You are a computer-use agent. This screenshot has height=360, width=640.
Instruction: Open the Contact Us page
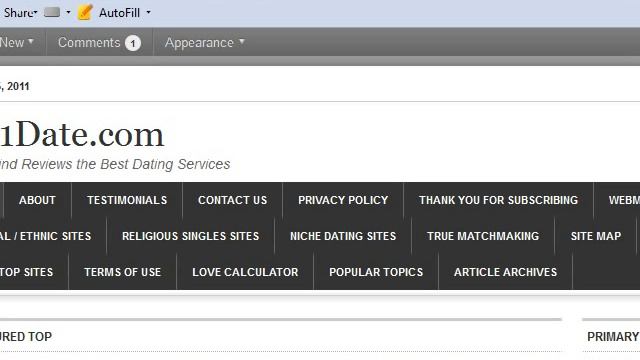coord(232,200)
